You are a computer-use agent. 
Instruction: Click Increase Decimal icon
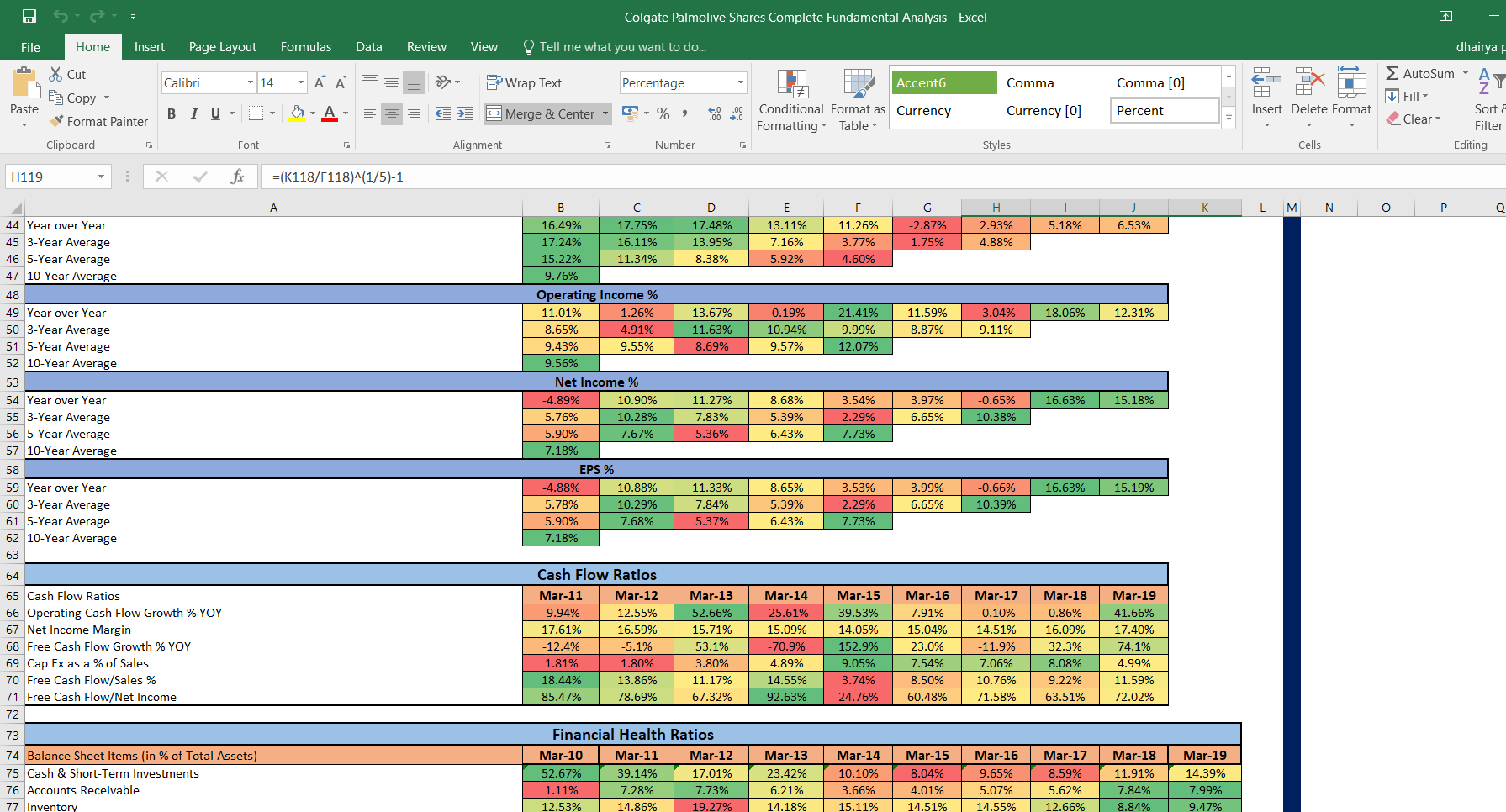tap(715, 113)
